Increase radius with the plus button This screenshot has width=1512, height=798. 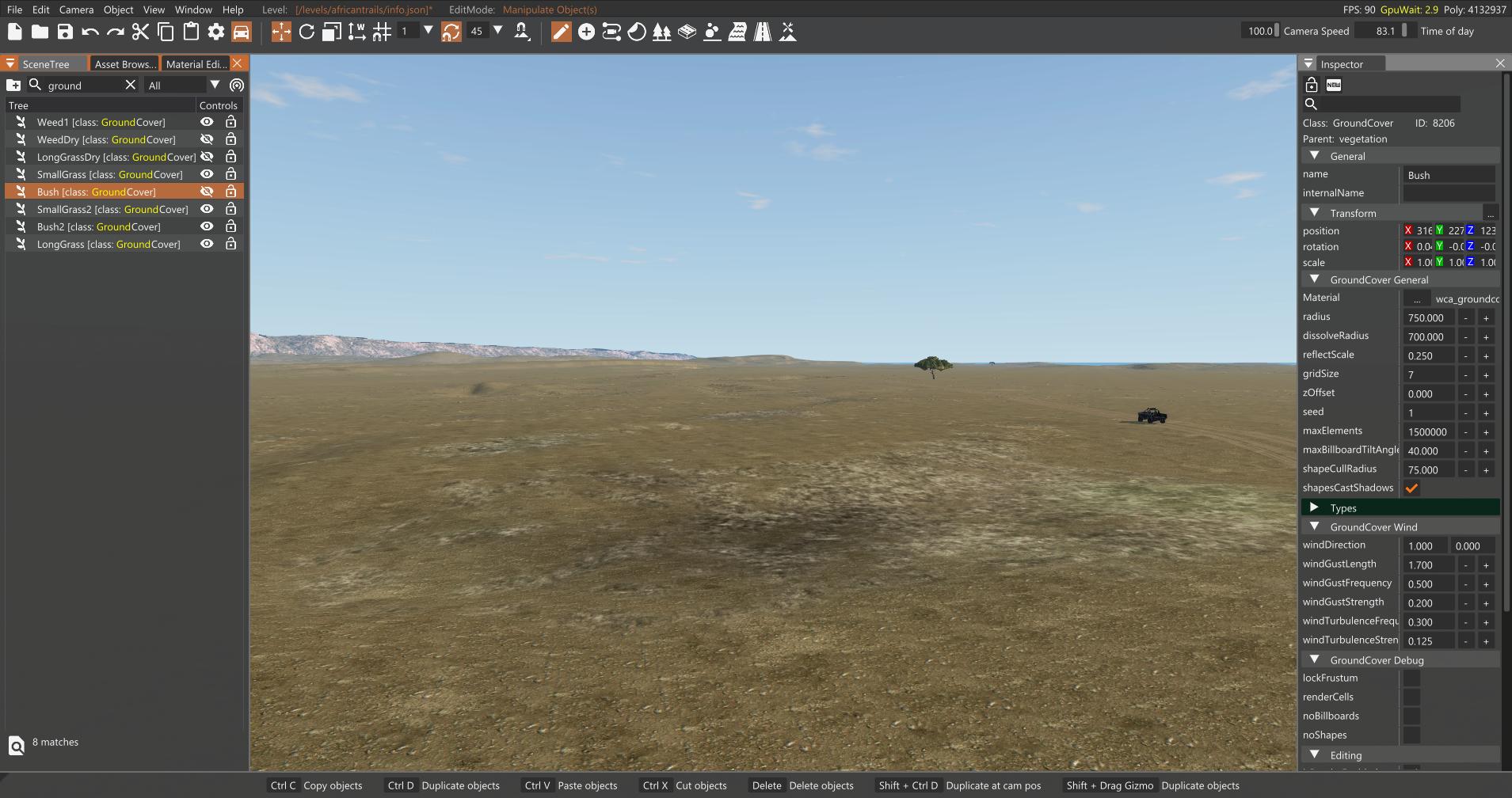pos(1486,317)
